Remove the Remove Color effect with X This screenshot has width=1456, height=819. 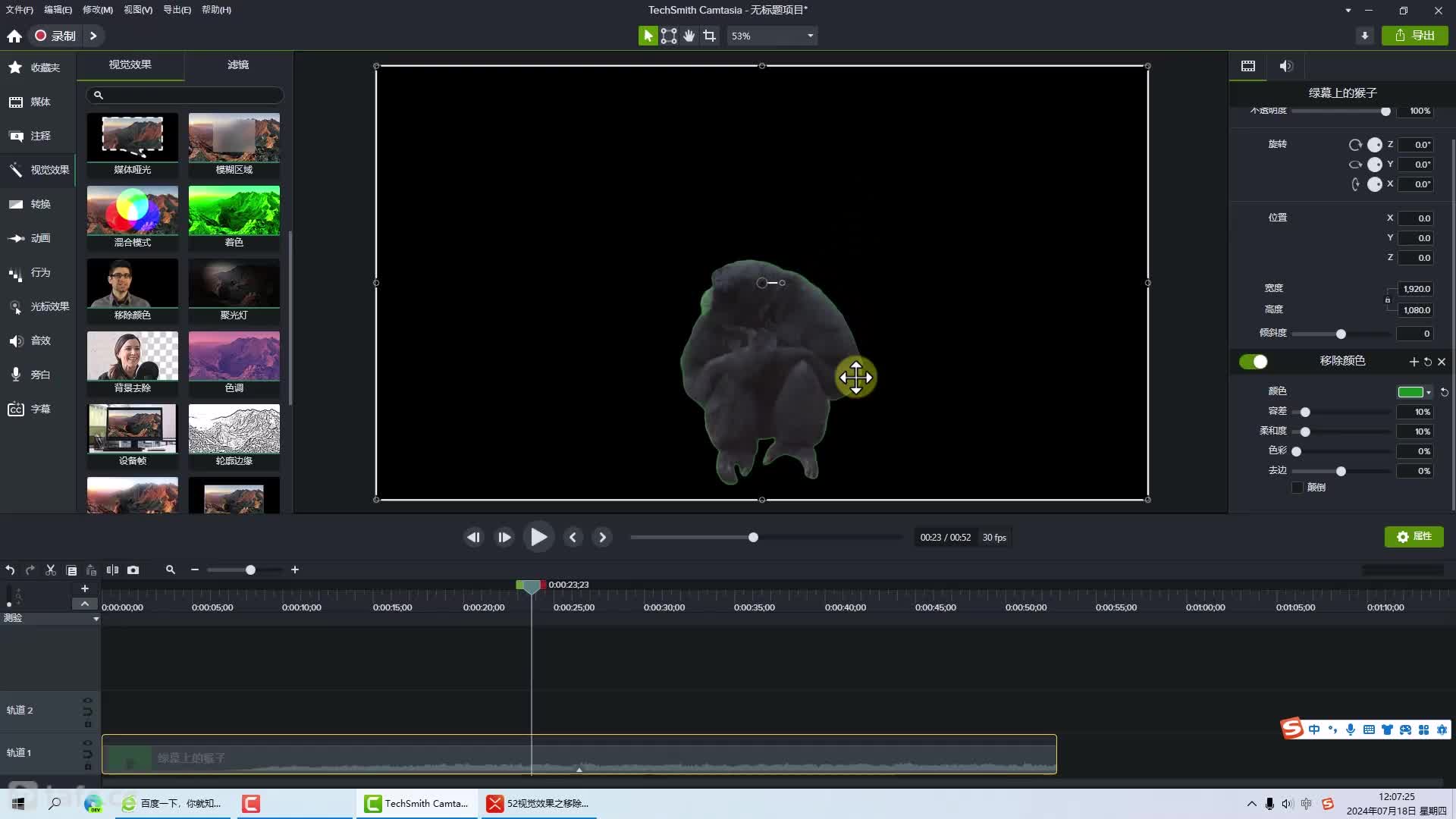[x=1442, y=362]
